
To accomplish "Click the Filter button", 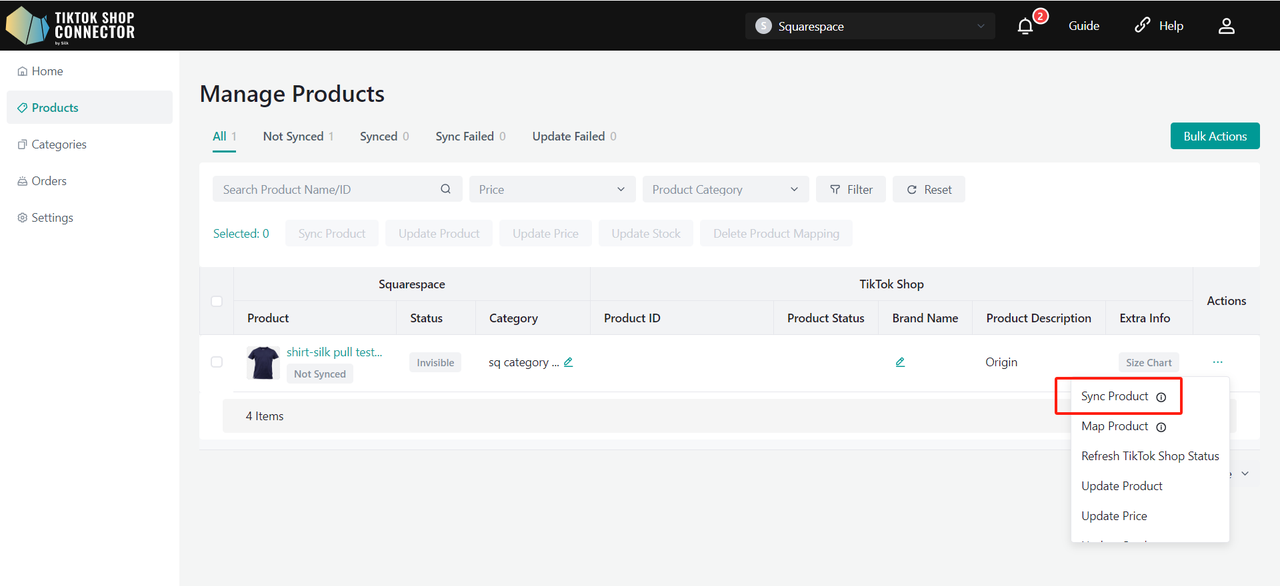I will (x=851, y=189).
